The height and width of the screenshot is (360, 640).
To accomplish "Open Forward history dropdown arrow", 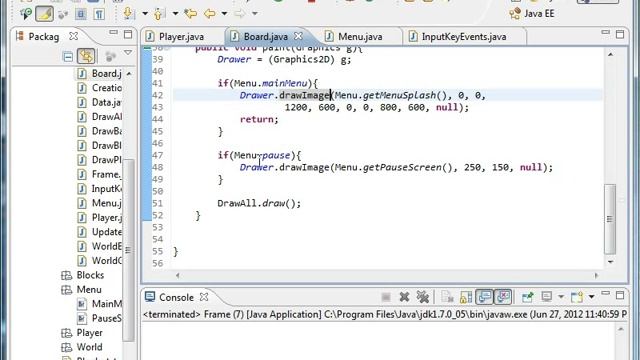I will click(x=255, y=14).
